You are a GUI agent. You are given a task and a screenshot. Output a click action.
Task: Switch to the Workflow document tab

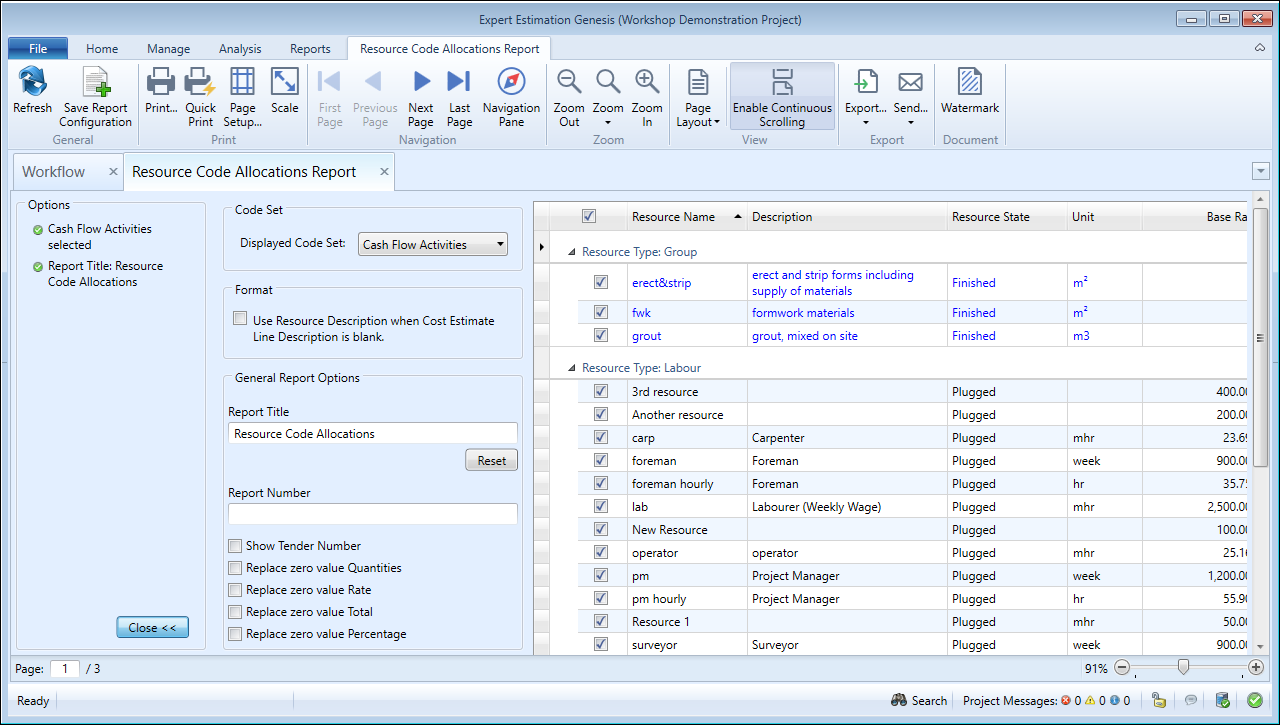tap(54, 172)
